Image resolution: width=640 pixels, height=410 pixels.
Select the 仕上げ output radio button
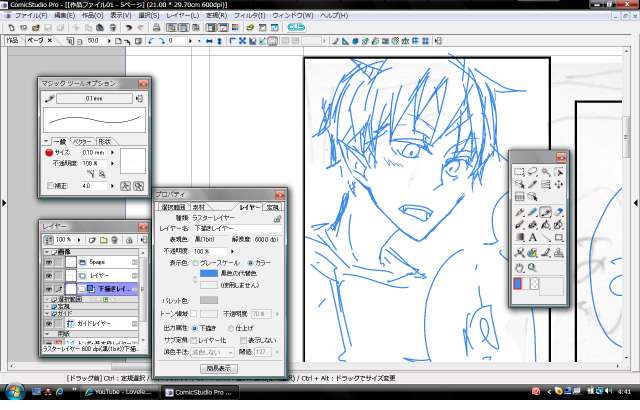tap(231, 328)
